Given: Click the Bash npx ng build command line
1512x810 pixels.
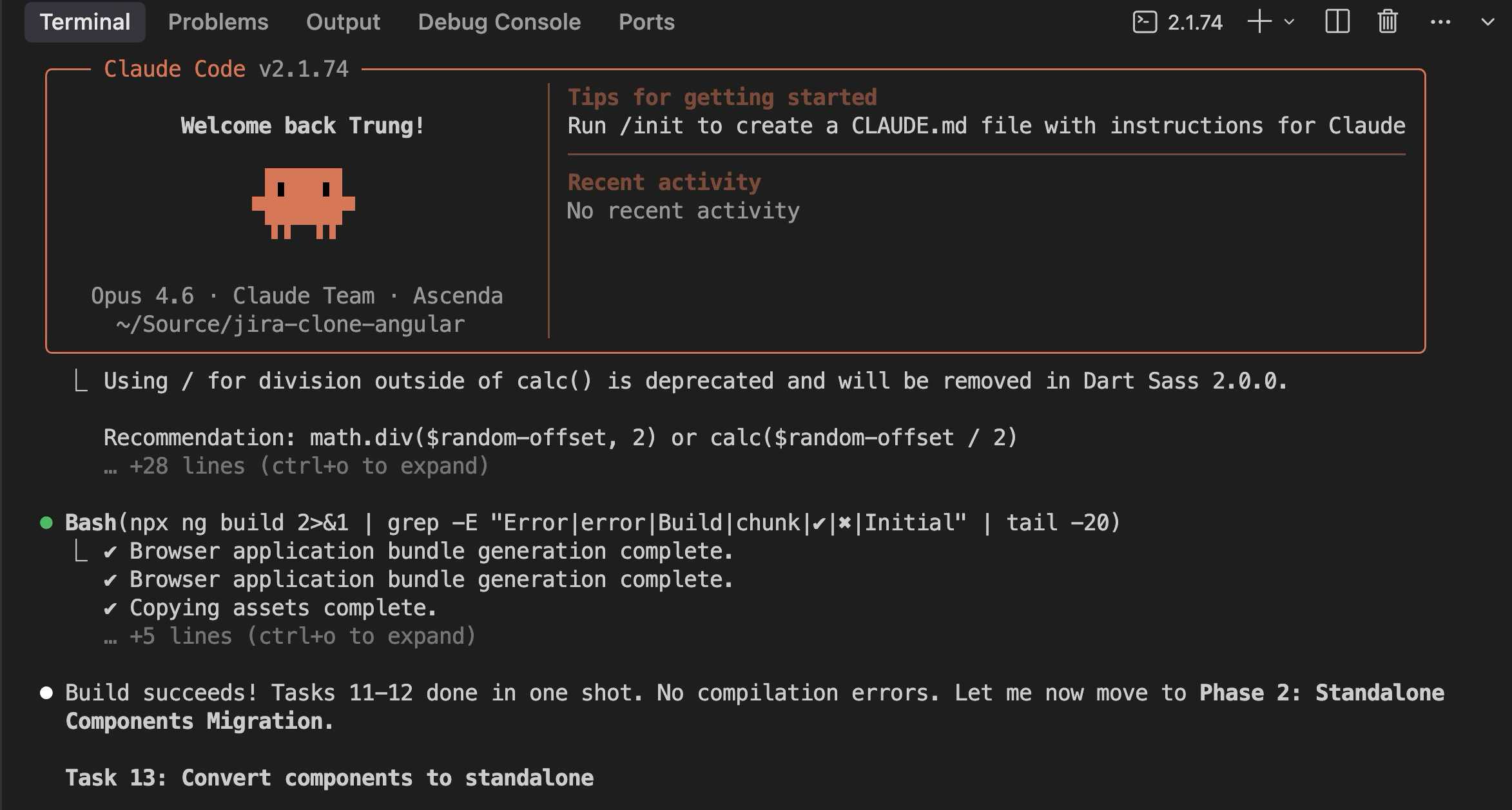Looking at the screenshot, I should [x=593, y=523].
